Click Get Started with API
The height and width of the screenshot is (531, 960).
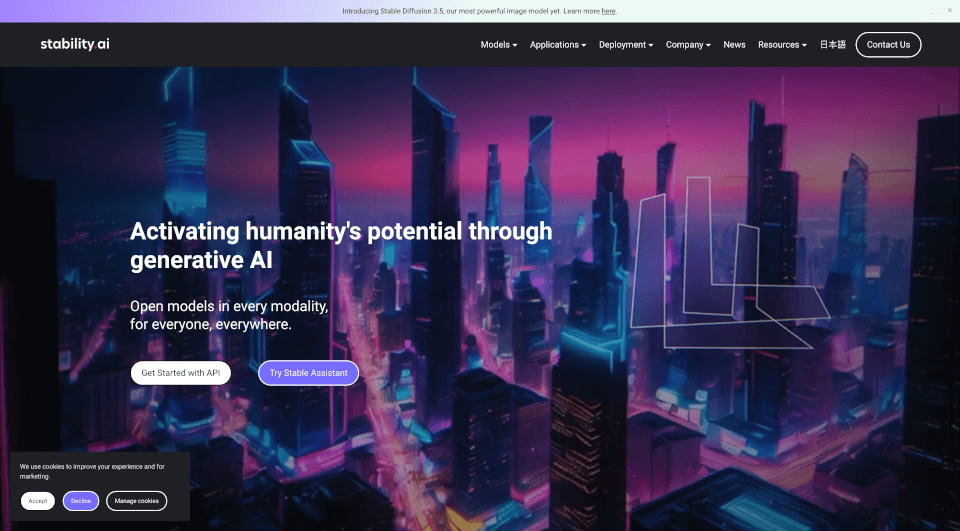[181, 373]
